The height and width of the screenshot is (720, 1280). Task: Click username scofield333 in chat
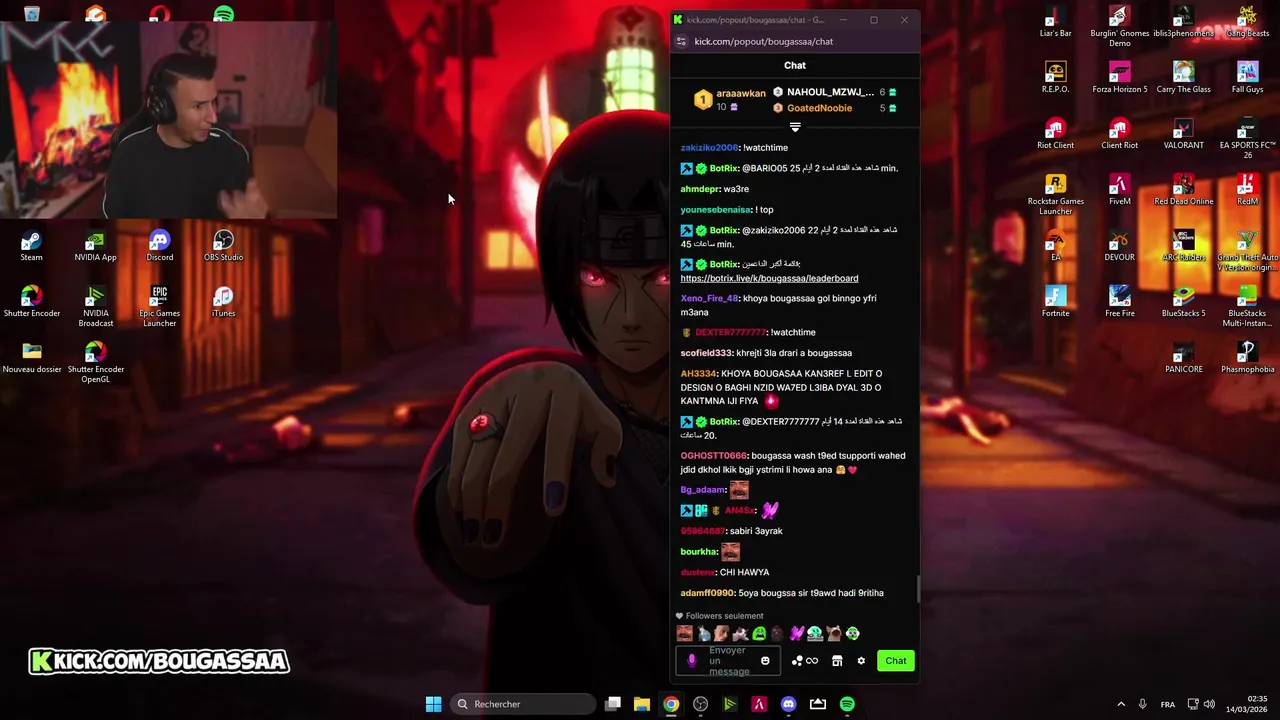click(707, 353)
